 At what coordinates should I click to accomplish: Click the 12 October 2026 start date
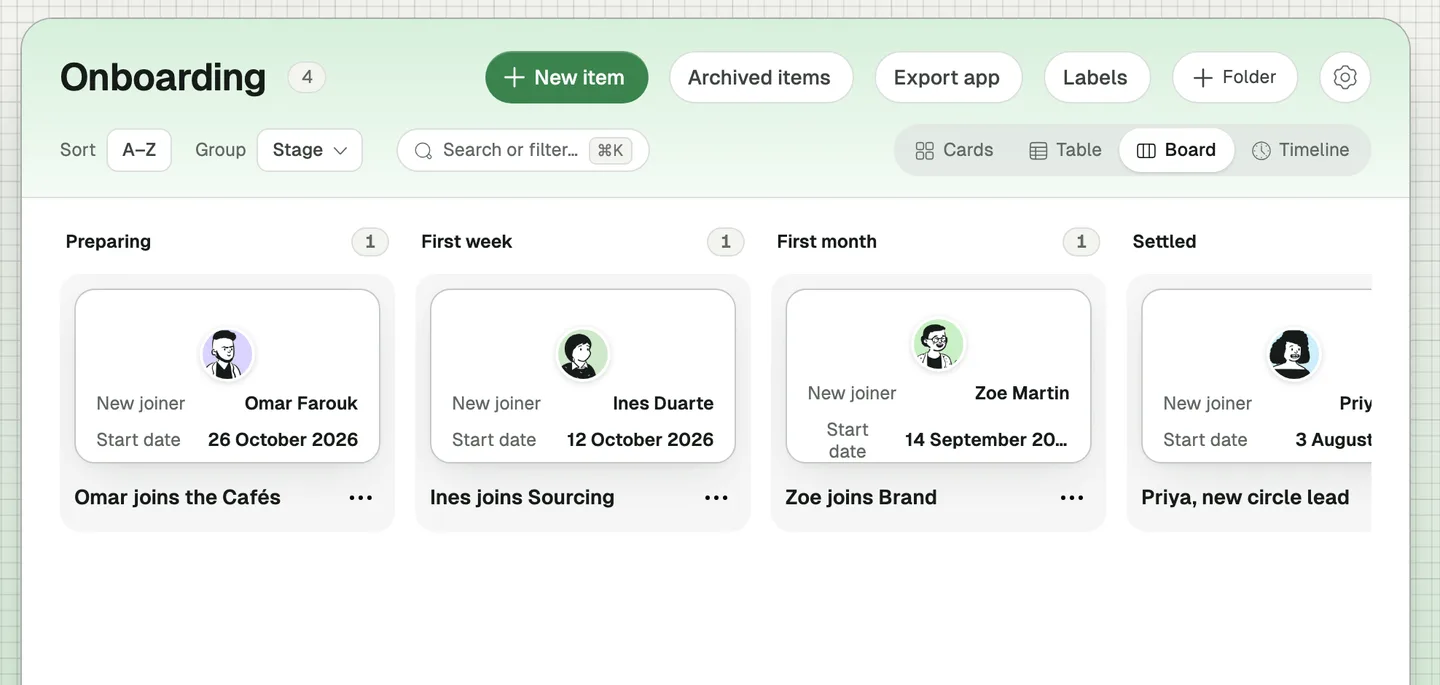(640, 439)
